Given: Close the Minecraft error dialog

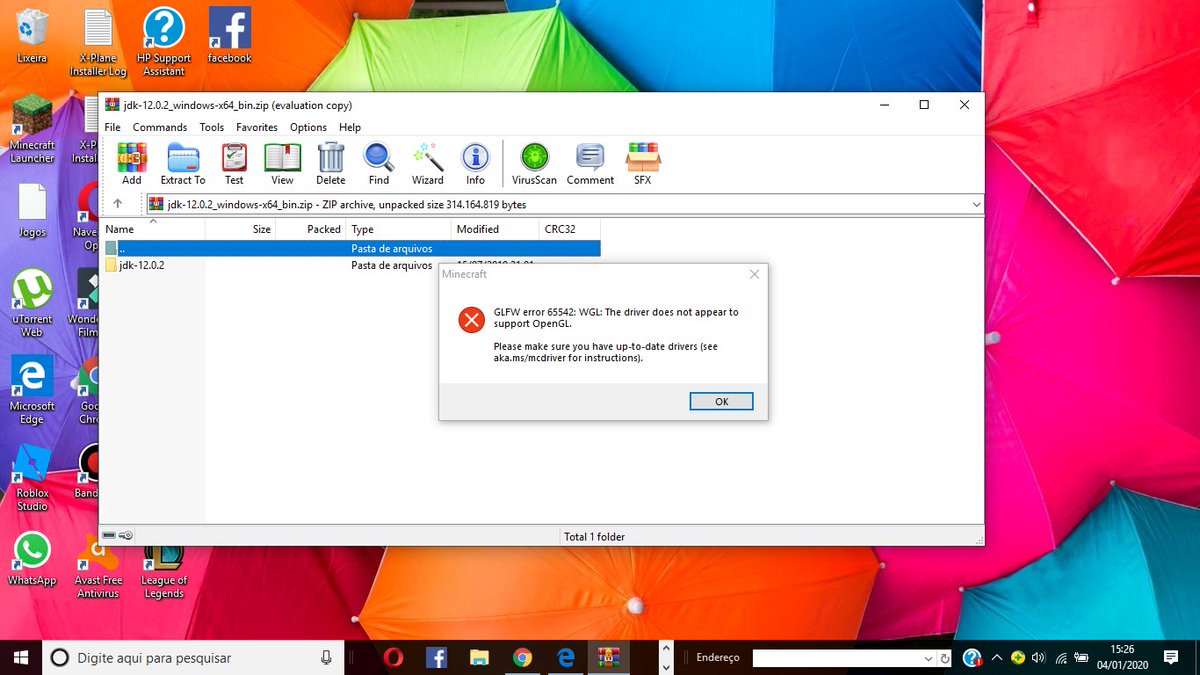Looking at the screenshot, I should [x=754, y=274].
